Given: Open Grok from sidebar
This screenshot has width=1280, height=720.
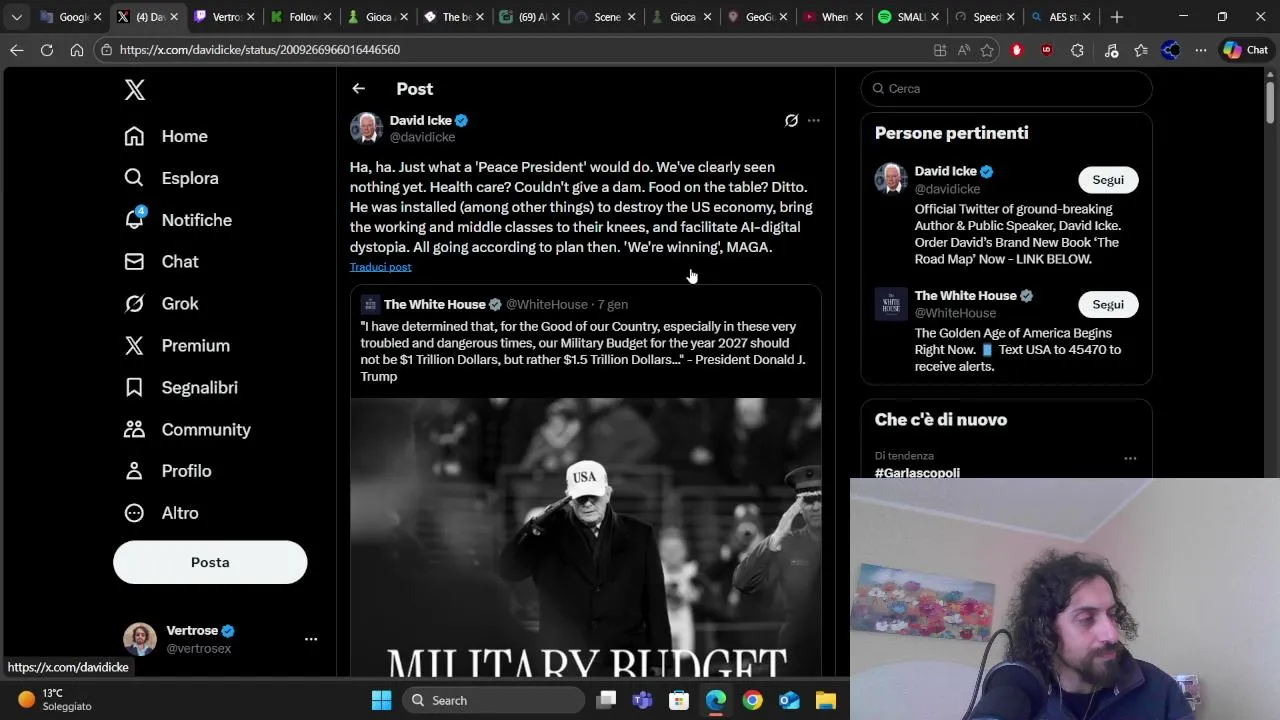Looking at the screenshot, I should click(x=161, y=303).
